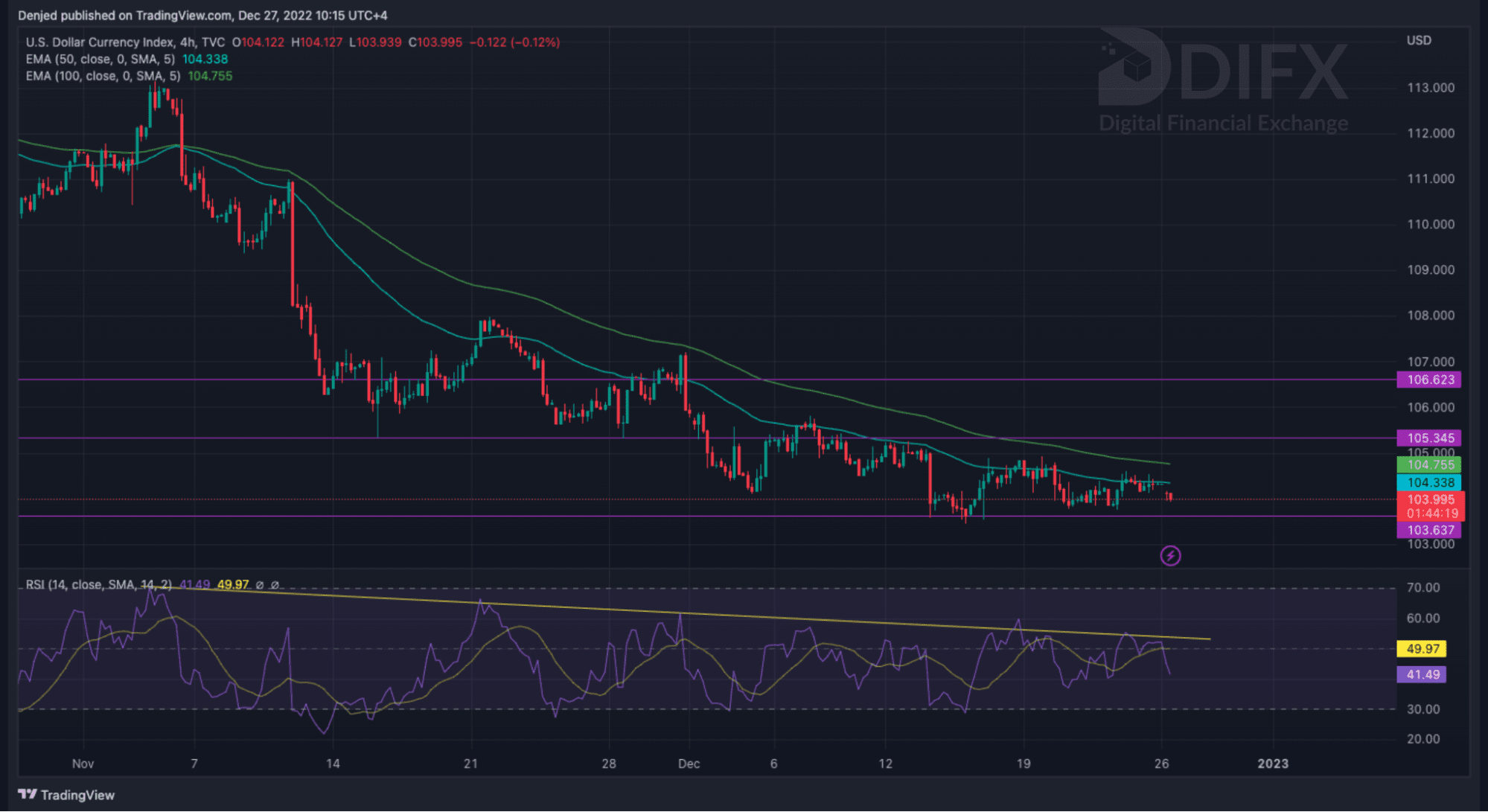Click the 106.623 purple price label
Screen dimensions: 1488x812
click(1429, 380)
